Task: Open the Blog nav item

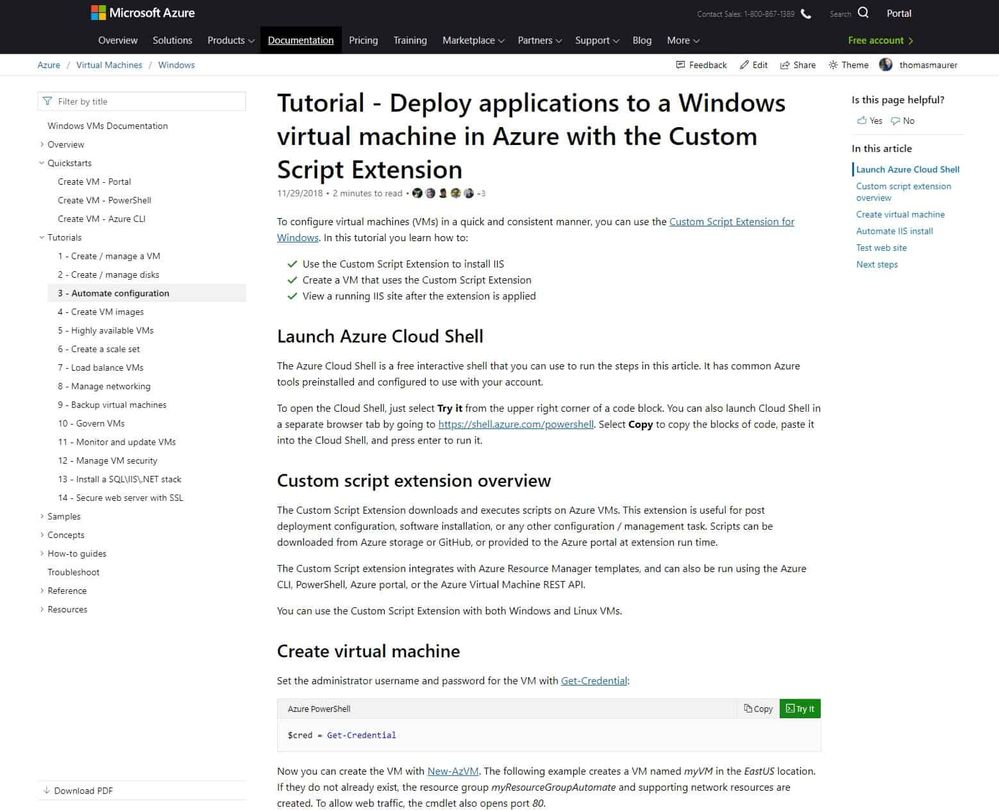Action: 642,40
